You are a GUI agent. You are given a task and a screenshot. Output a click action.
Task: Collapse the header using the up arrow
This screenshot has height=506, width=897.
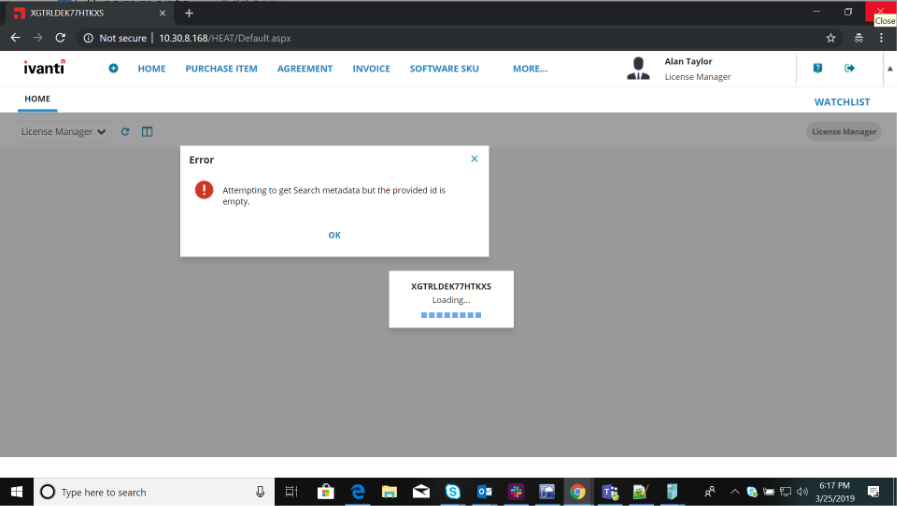(x=889, y=69)
